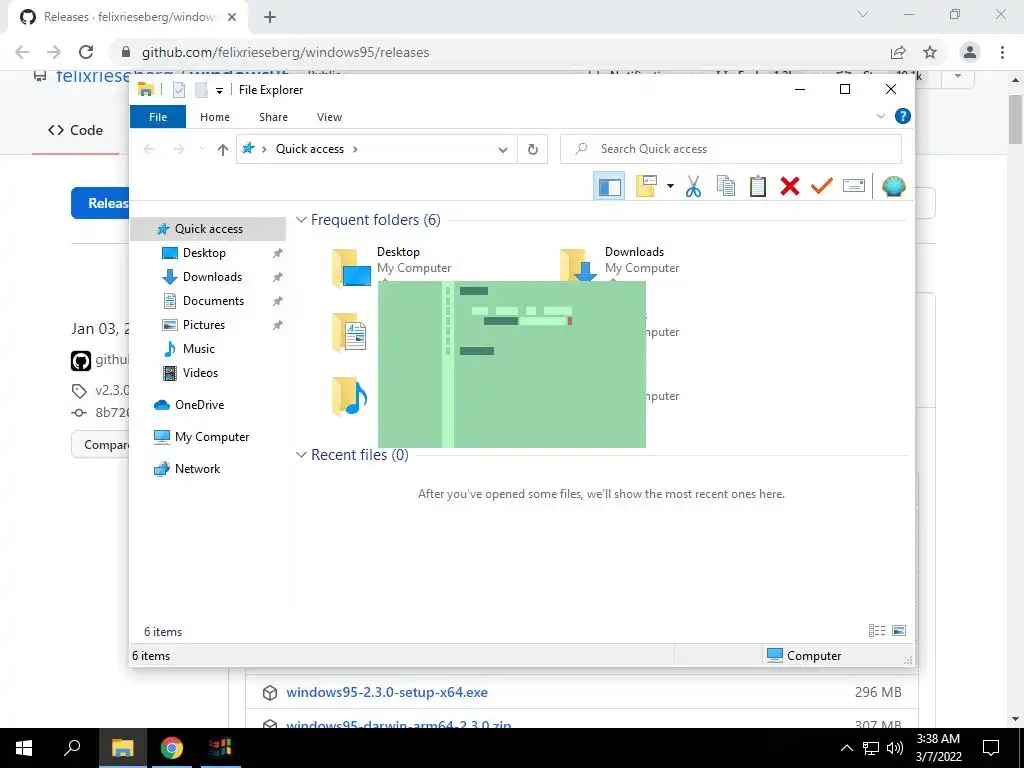The width and height of the screenshot is (1024, 768).
Task: Click Chrome share page icon
Action: pyautogui.click(x=898, y=52)
